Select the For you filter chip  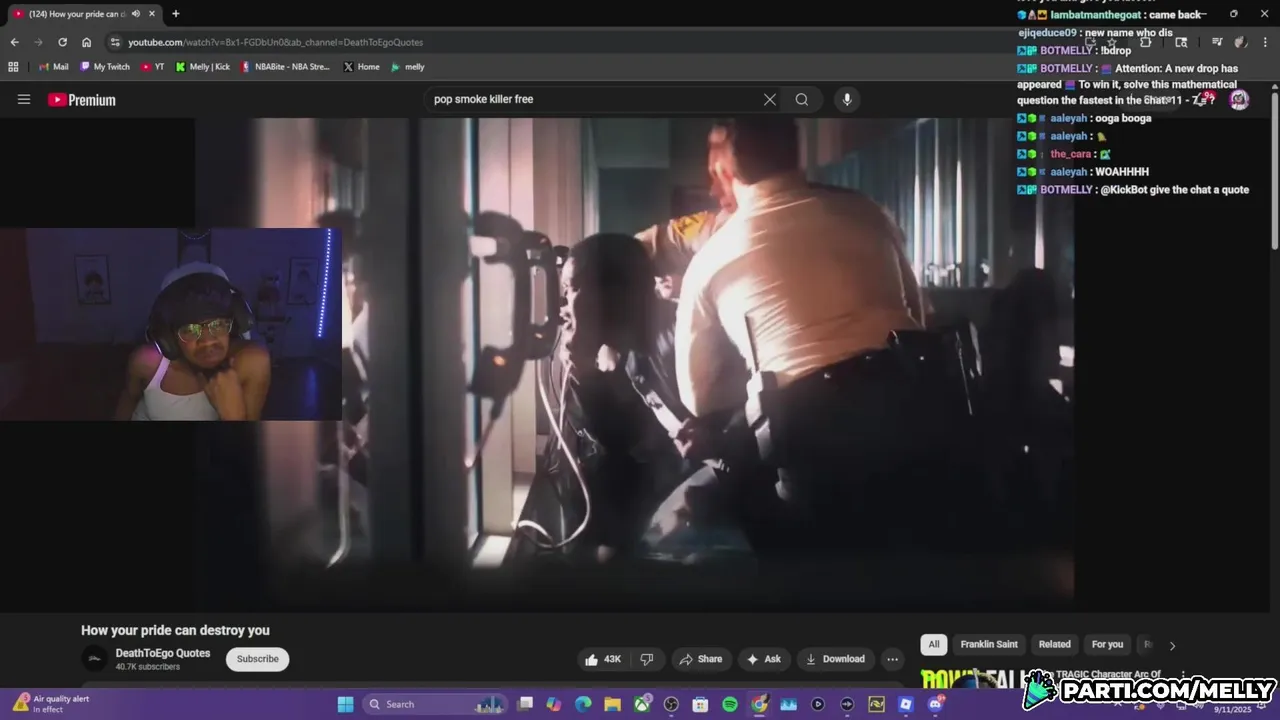[x=1107, y=645]
